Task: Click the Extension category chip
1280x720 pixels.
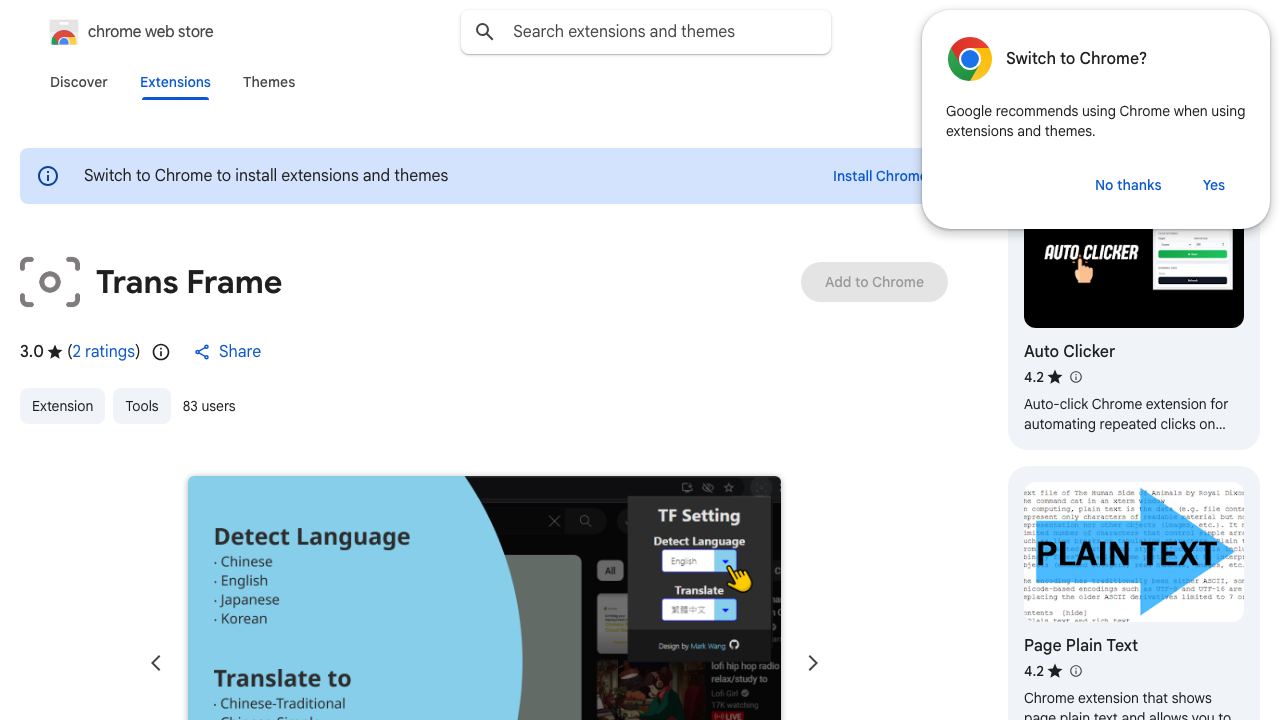Action: point(62,406)
